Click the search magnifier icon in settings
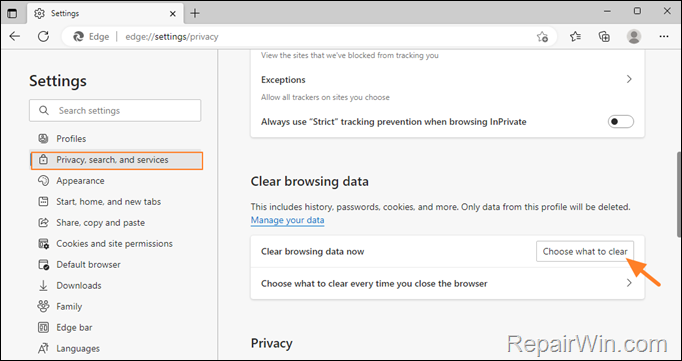The height and width of the screenshot is (361, 682). pos(43,110)
